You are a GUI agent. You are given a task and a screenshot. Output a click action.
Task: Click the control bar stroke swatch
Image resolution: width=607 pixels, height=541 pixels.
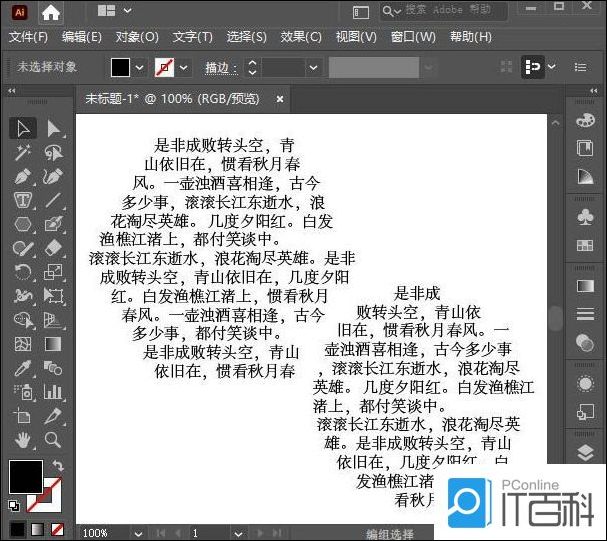(x=164, y=68)
